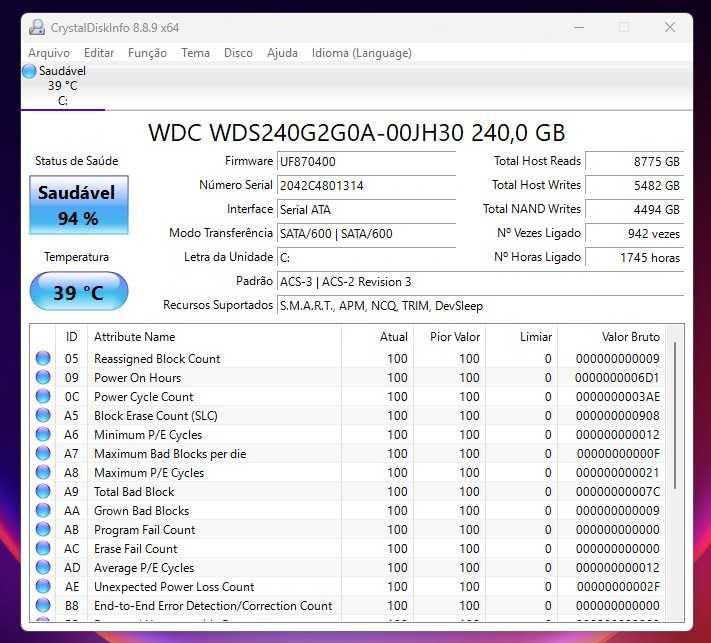Click the Total Host Writes value 5482 GB
Viewport: 711px width, 643px height.
click(635, 185)
